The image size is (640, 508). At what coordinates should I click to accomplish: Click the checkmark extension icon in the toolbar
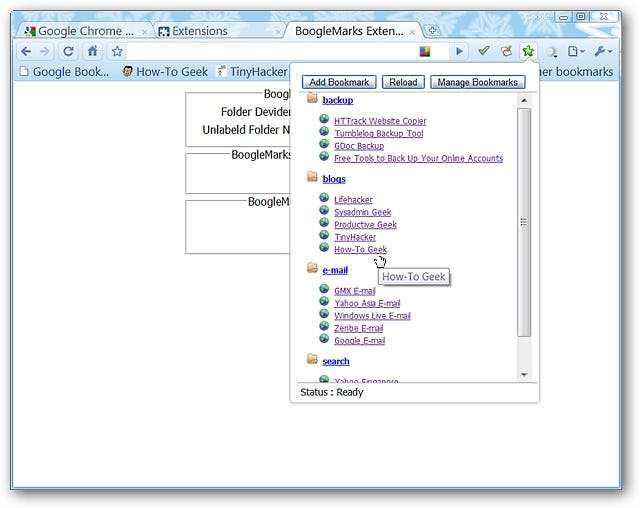point(484,51)
